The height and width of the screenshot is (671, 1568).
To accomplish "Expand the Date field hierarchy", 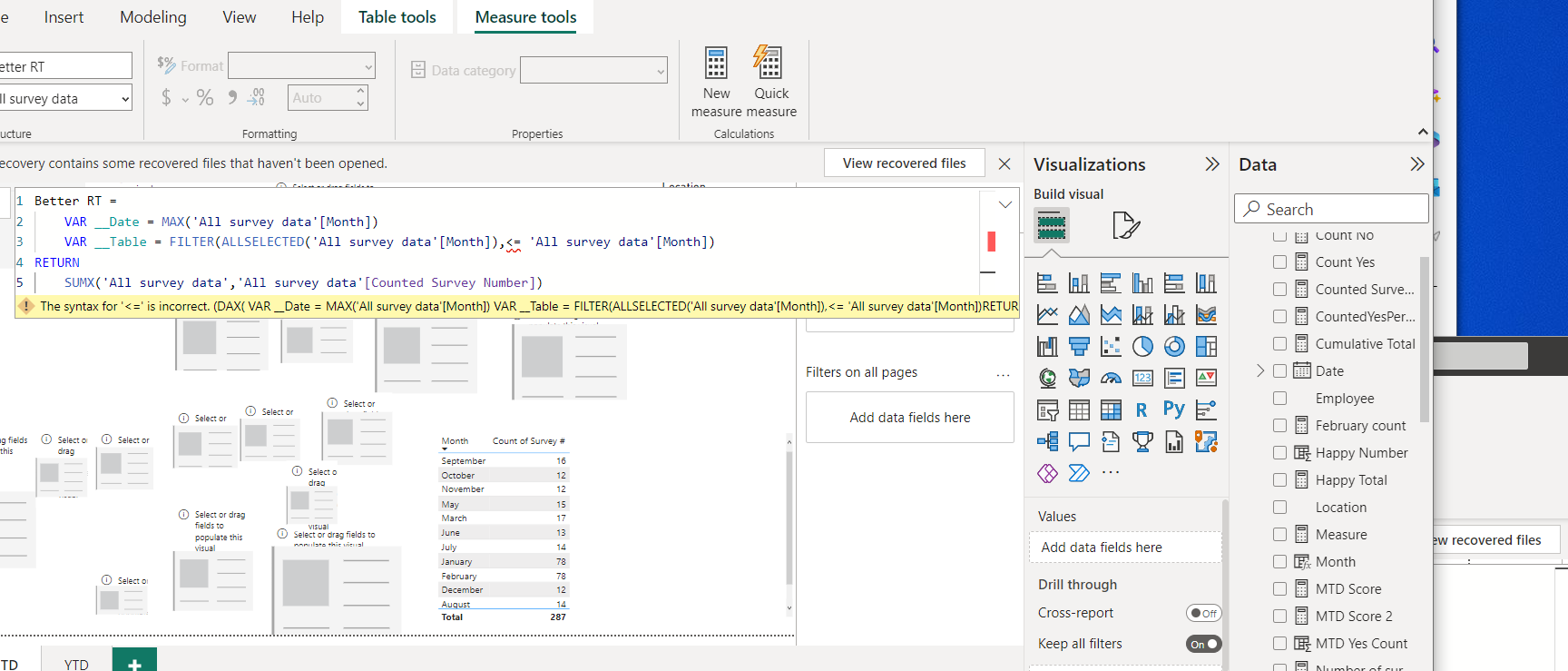I will (x=1260, y=370).
